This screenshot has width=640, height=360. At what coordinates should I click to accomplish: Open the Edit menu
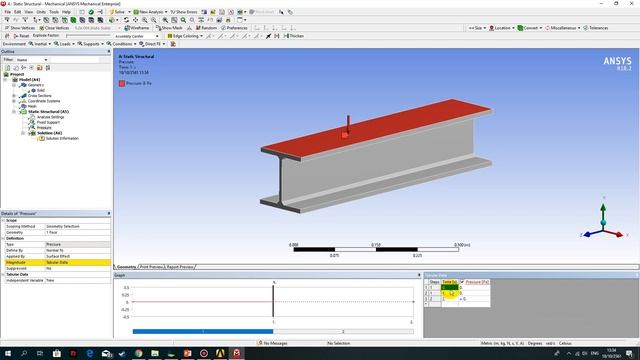[x=18, y=12]
